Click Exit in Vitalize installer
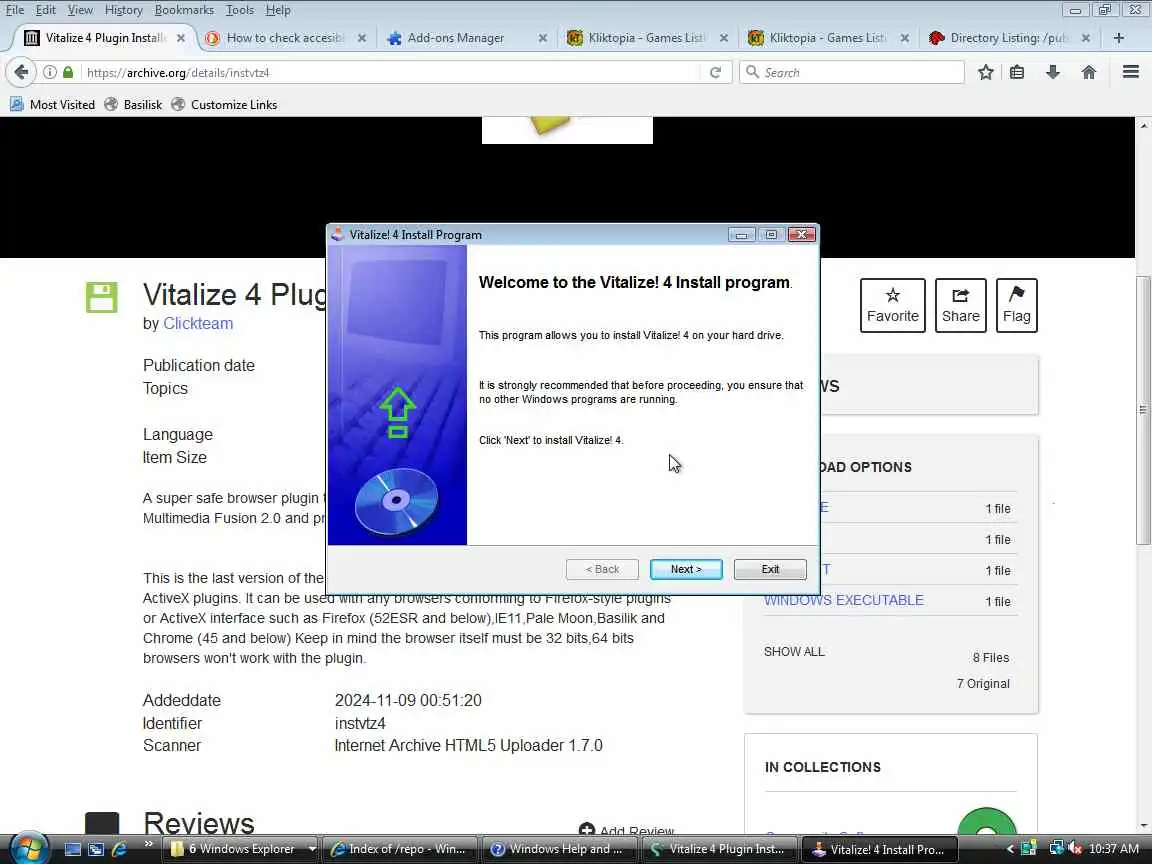The image size is (1152, 864). click(x=770, y=569)
